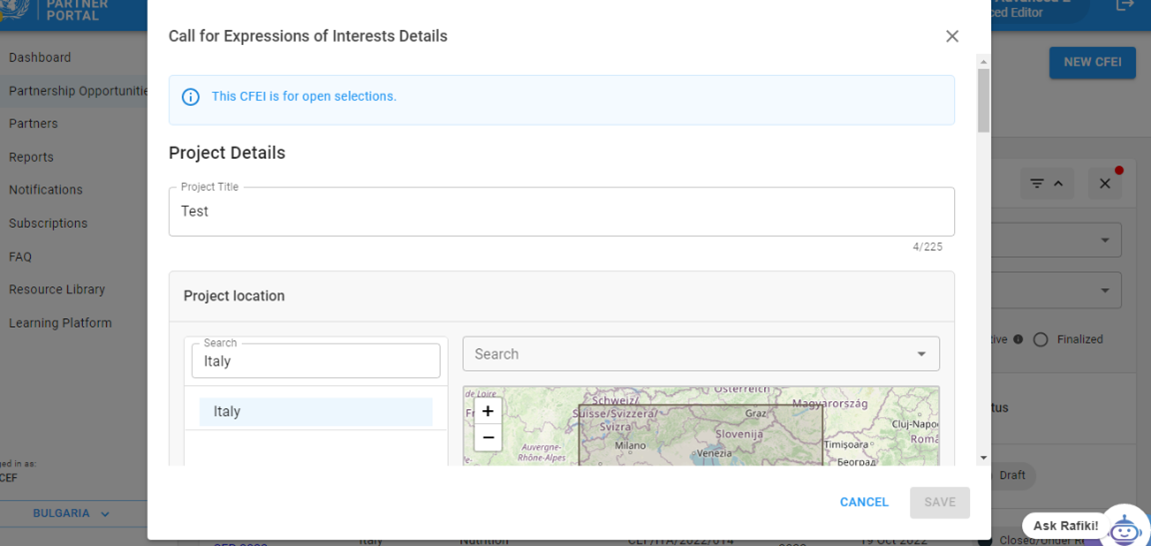Clear filters with the X with red dot
The height and width of the screenshot is (546, 1151).
[x=1105, y=183]
